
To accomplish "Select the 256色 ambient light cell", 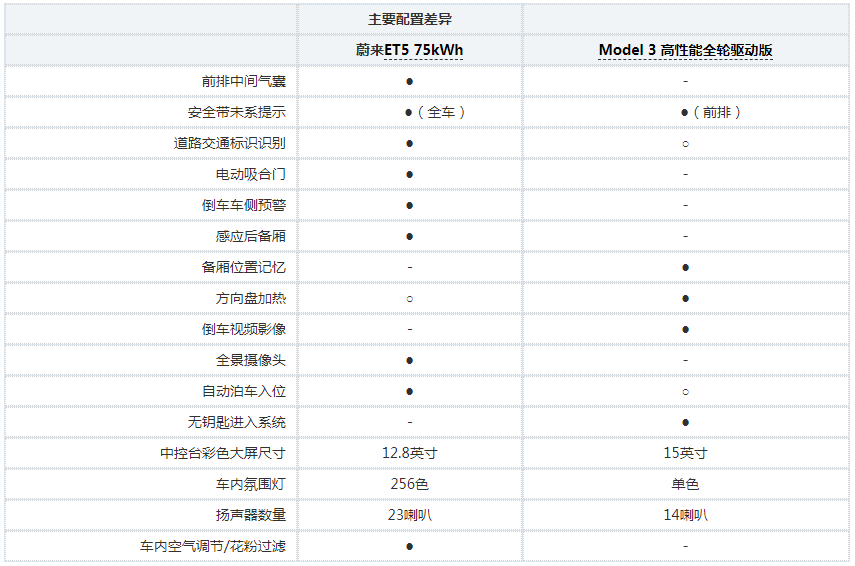I will coord(410,484).
